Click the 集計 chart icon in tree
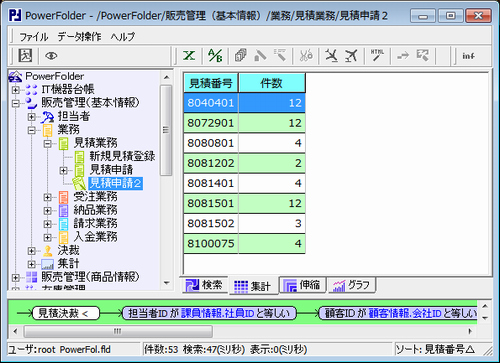This screenshot has height=363, width=500. (47, 264)
